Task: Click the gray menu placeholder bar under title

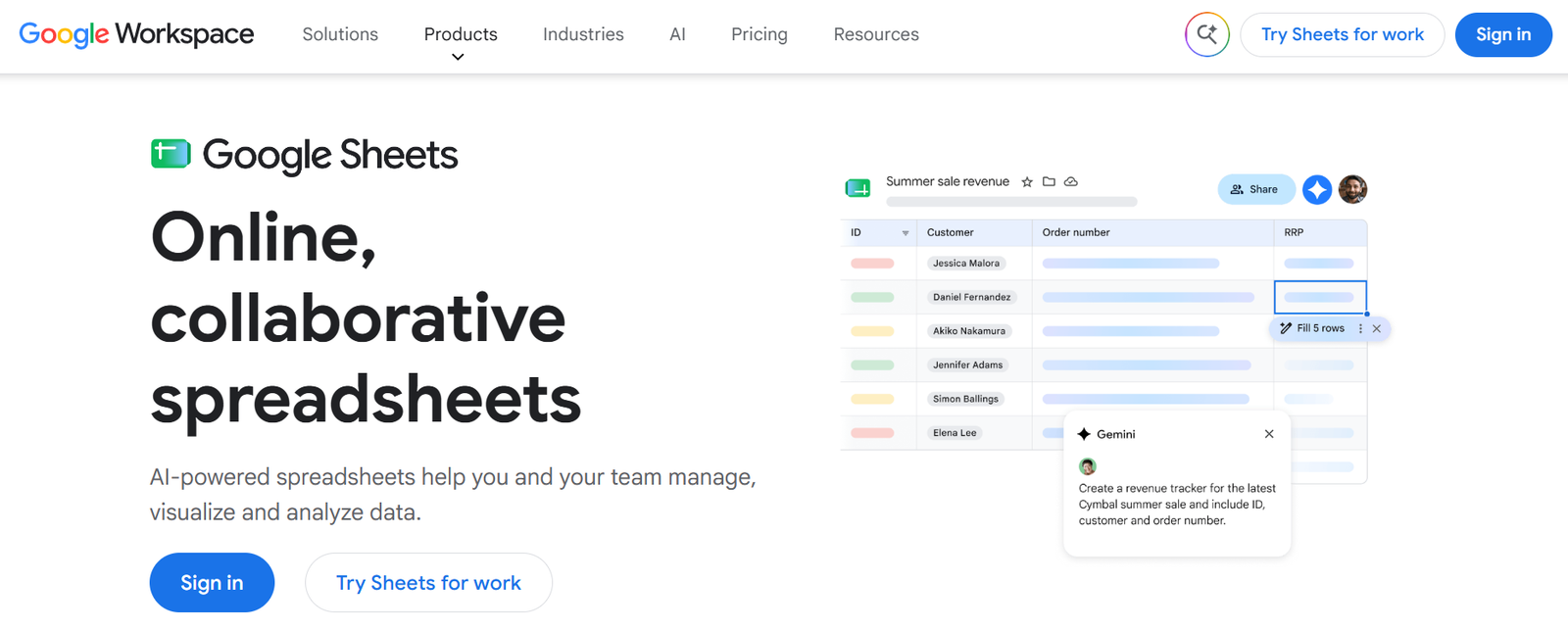Action: [1011, 202]
